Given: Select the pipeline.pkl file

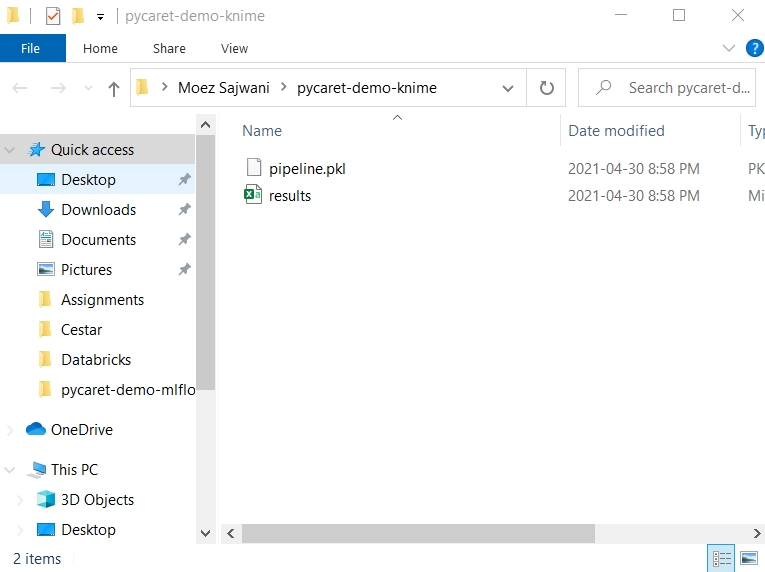Looking at the screenshot, I should coord(306,169).
